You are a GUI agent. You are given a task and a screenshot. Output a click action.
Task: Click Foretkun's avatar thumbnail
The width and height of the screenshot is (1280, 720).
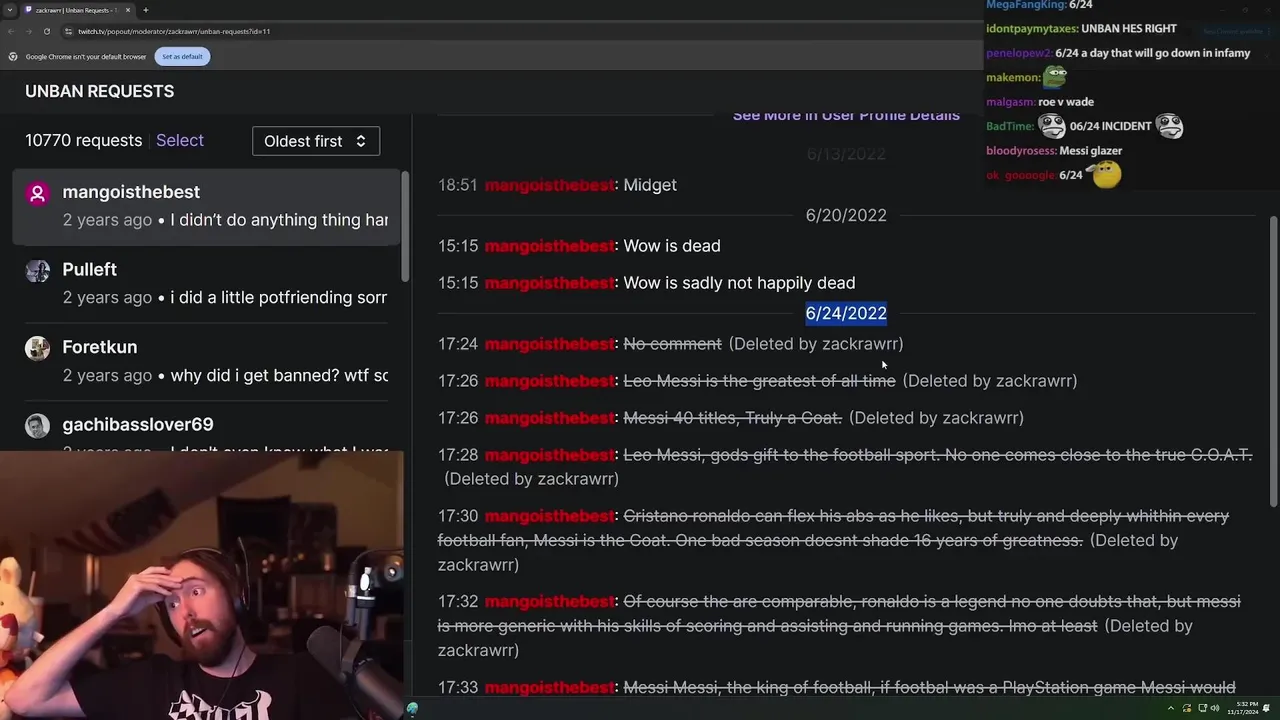tap(37, 348)
